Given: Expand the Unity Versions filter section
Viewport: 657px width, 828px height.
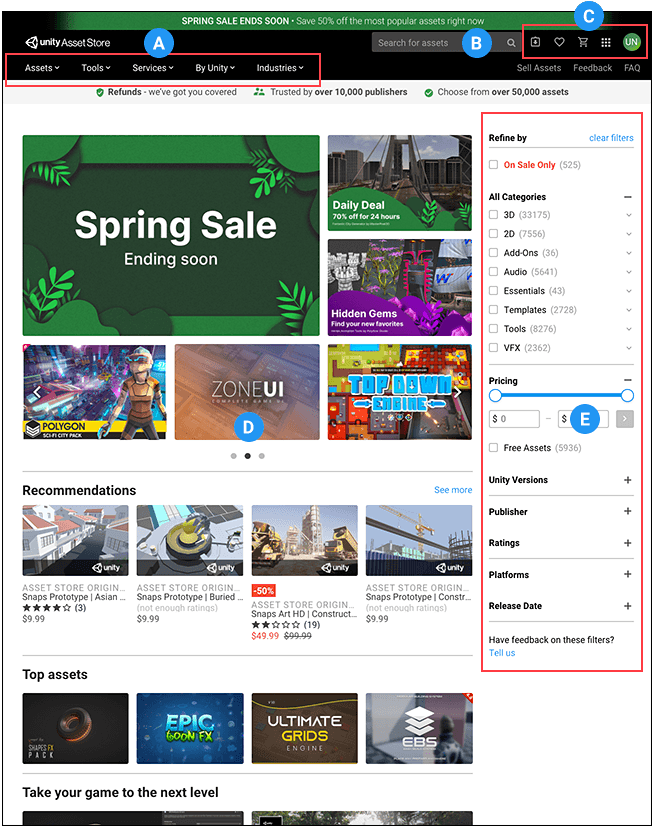Looking at the screenshot, I should point(628,480).
